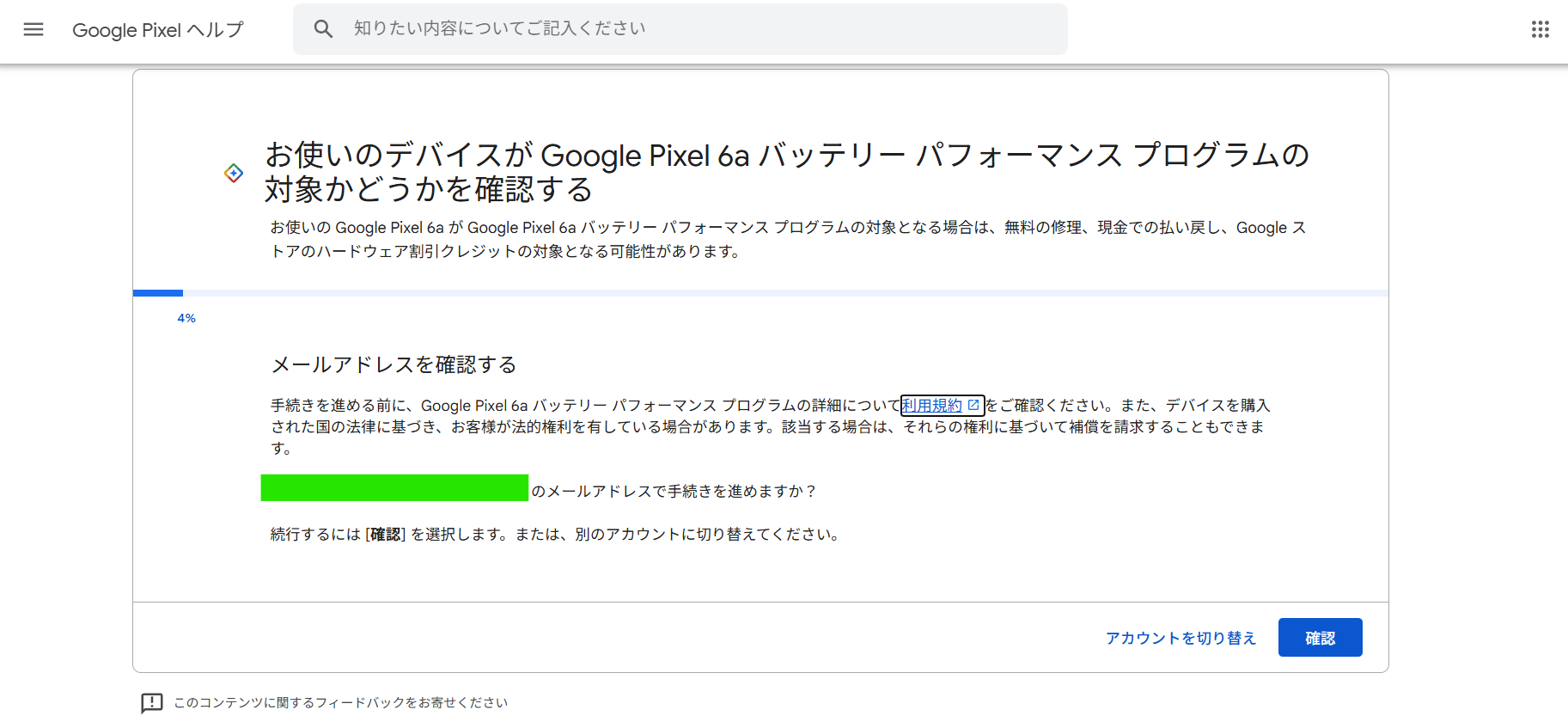Click the Pixel diamond icon beside the page title
The width and height of the screenshot is (1568, 716).
[x=234, y=173]
